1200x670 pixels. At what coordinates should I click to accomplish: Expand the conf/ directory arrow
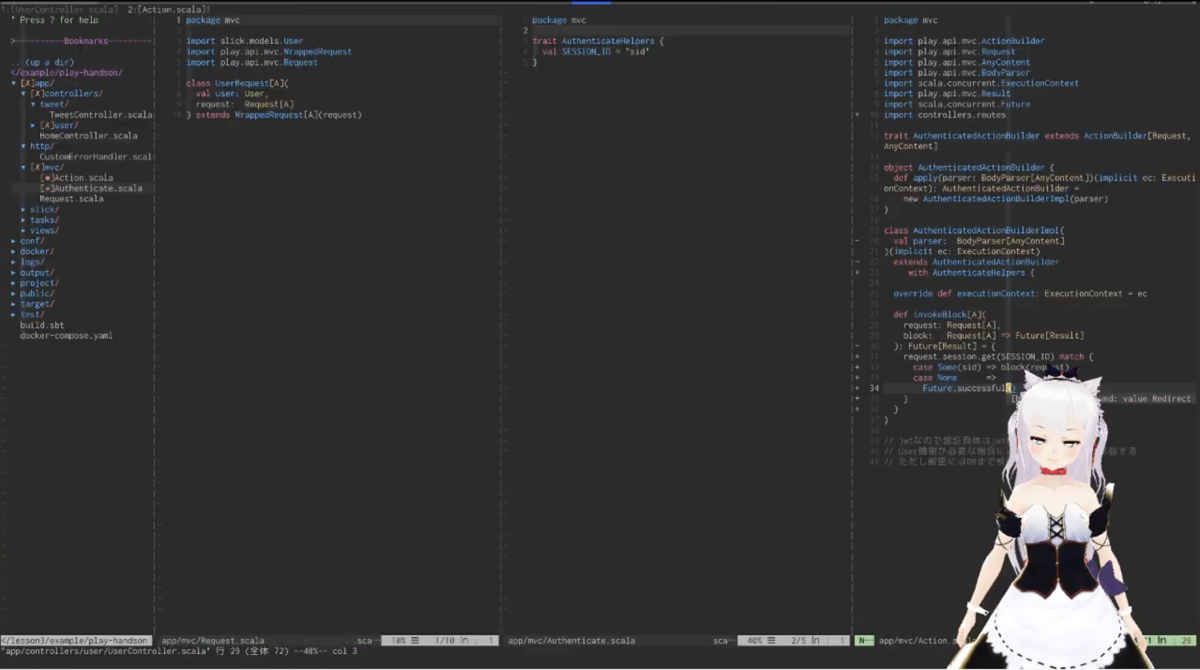[13, 241]
